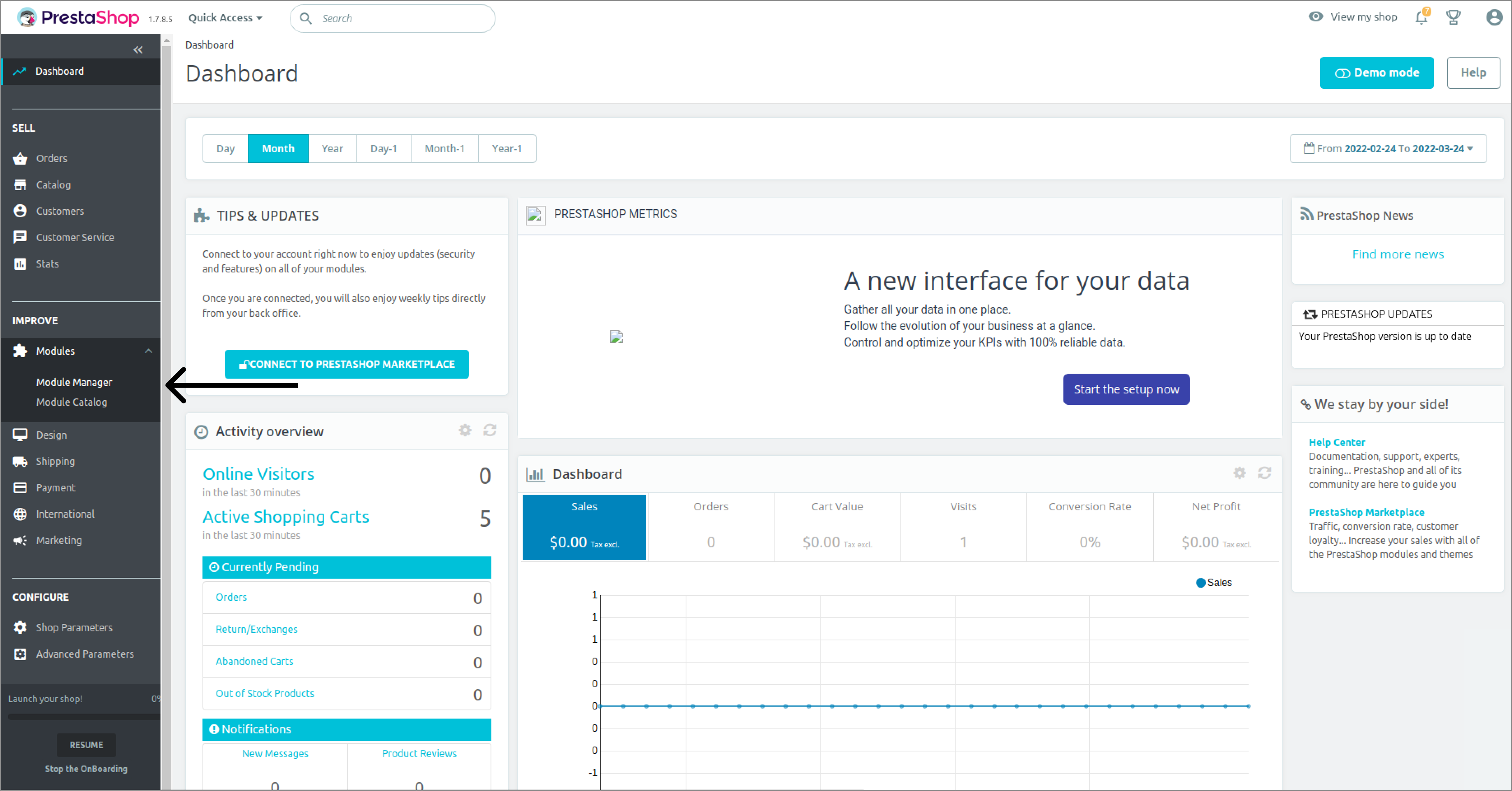Click Connect to PrestaShop Marketplace button
This screenshot has width=1512, height=791.
(346, 364)
